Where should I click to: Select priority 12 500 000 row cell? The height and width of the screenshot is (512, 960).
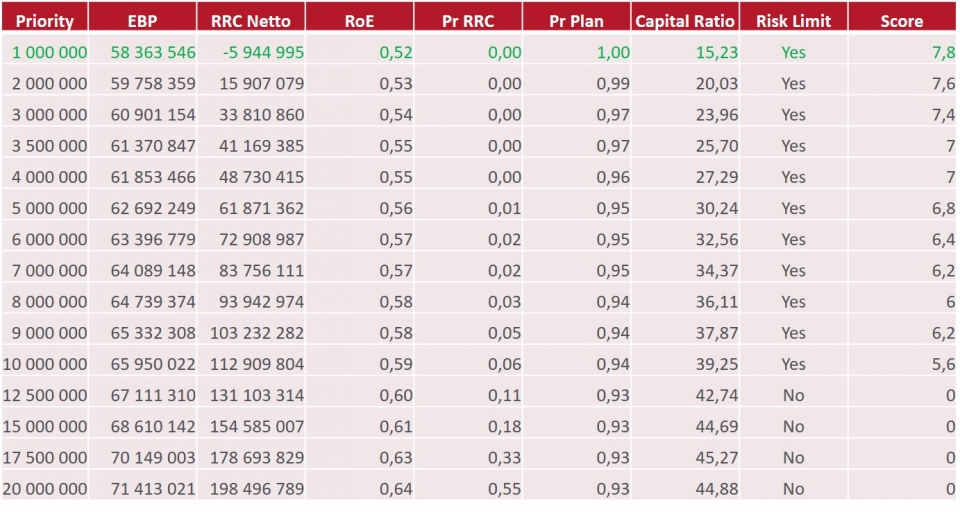point(49,395)
